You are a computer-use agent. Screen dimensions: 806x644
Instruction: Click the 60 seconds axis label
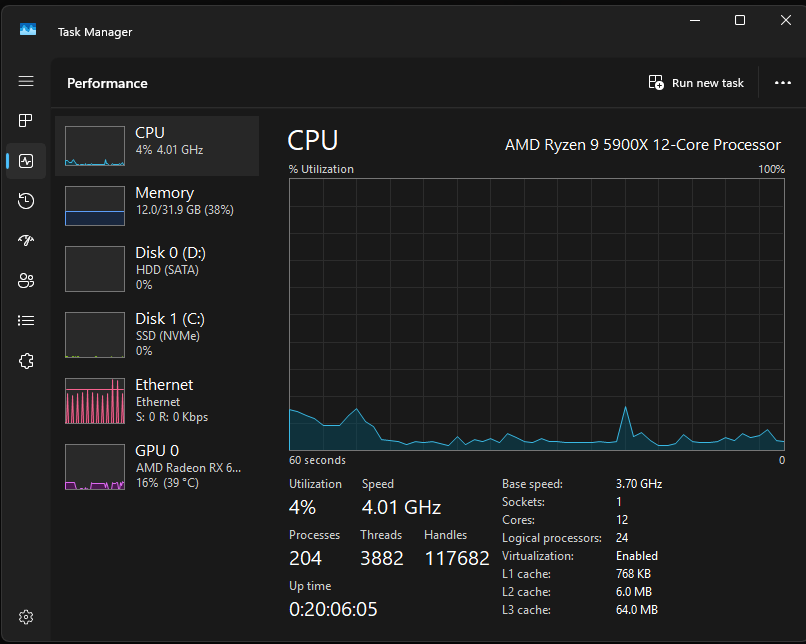click(x=317, y=460)
